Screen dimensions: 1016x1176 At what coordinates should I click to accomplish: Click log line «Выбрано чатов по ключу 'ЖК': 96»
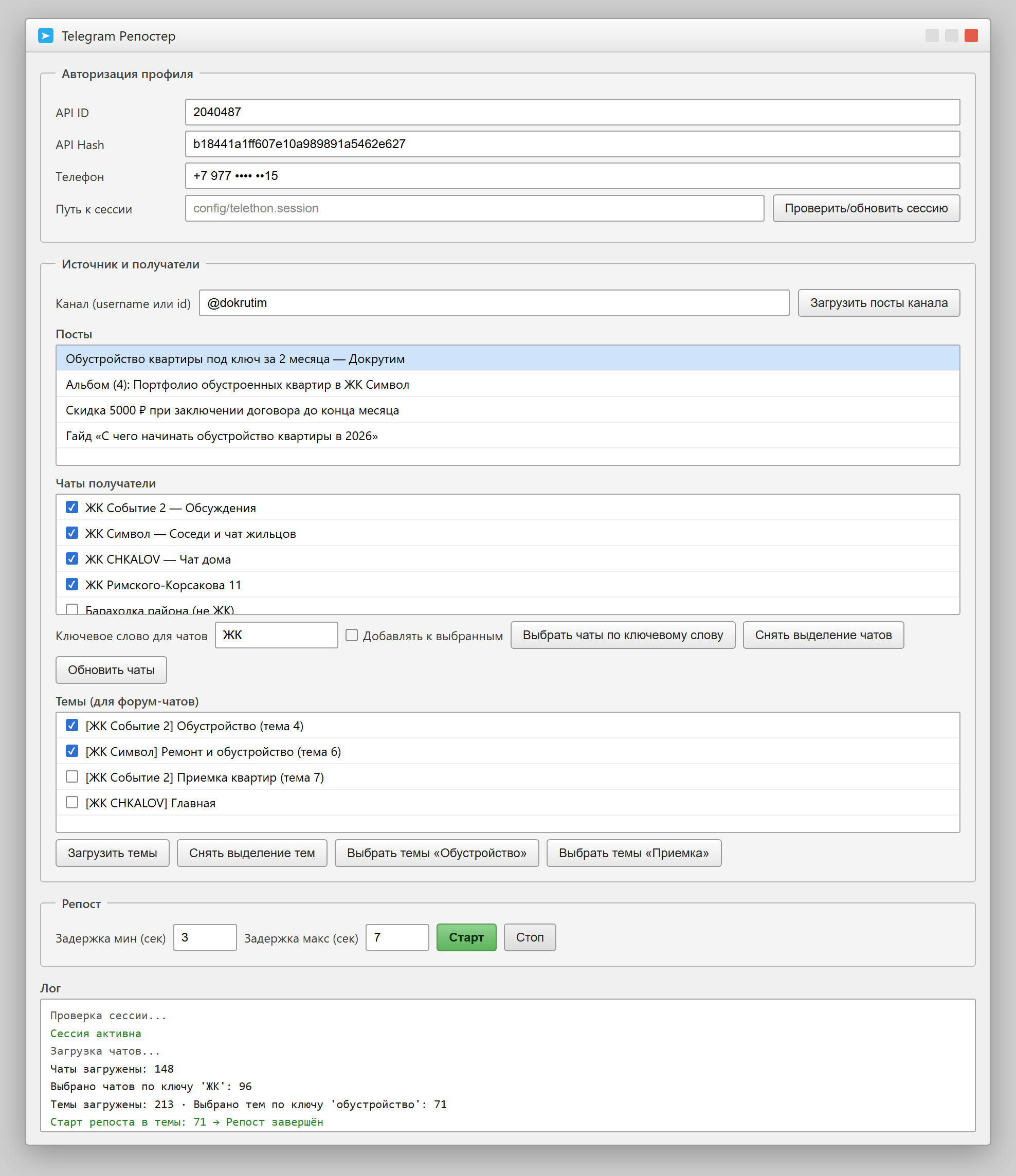pyautogui.click(x=151, y=1087)
